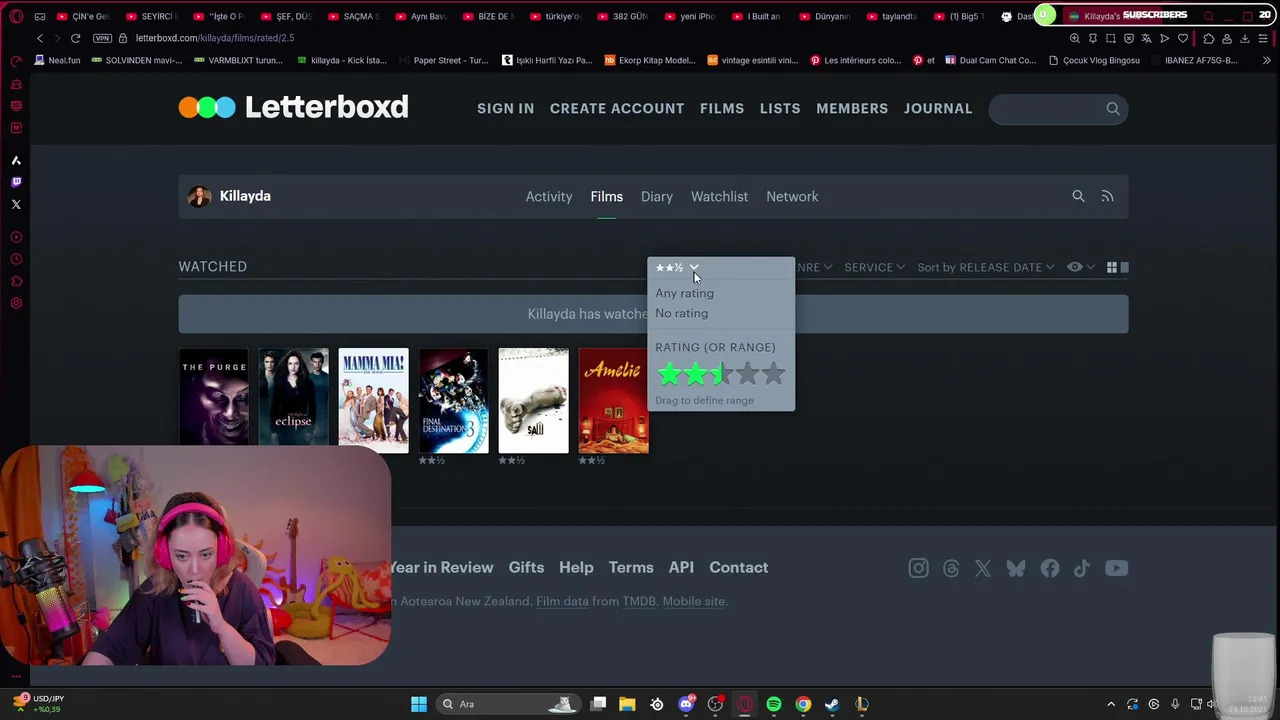This screenshot has width=1280, height=720.
Task: Open Twitch in Opera sidebar
Action: click(x=16, y=182)
